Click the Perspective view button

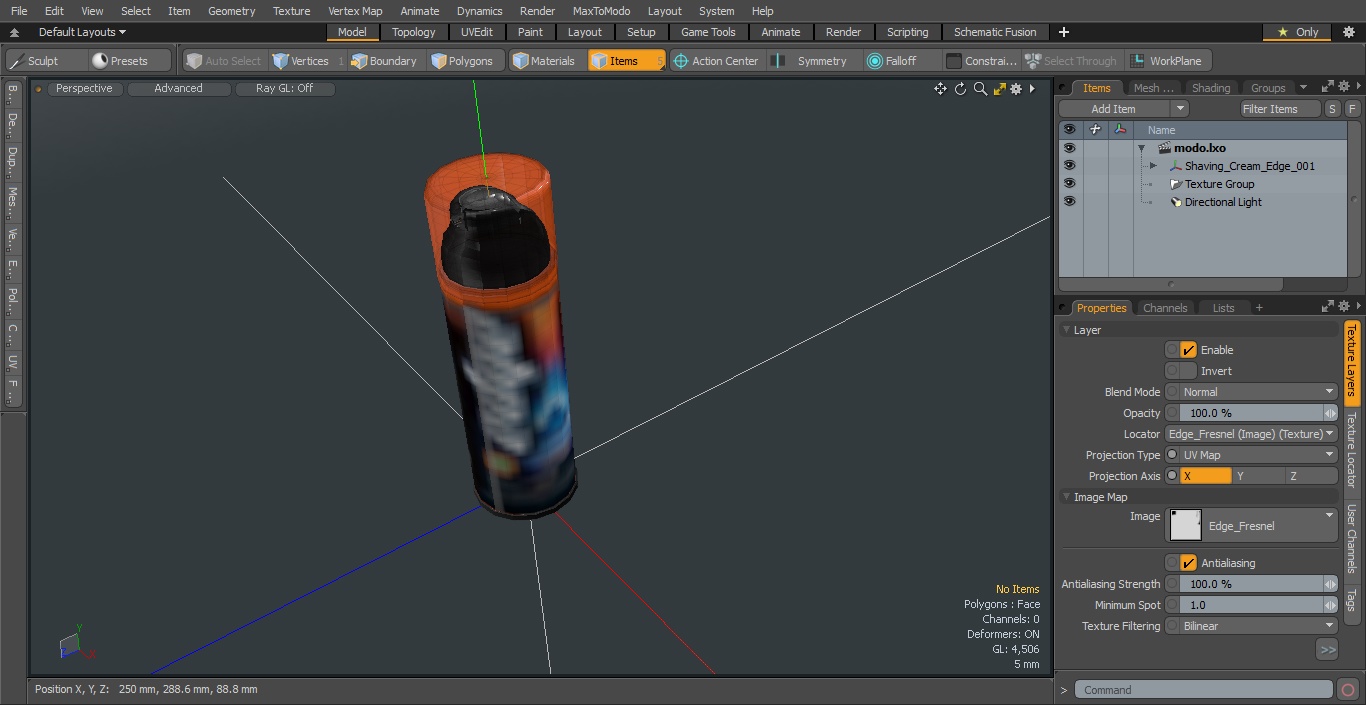pos(84,88)
